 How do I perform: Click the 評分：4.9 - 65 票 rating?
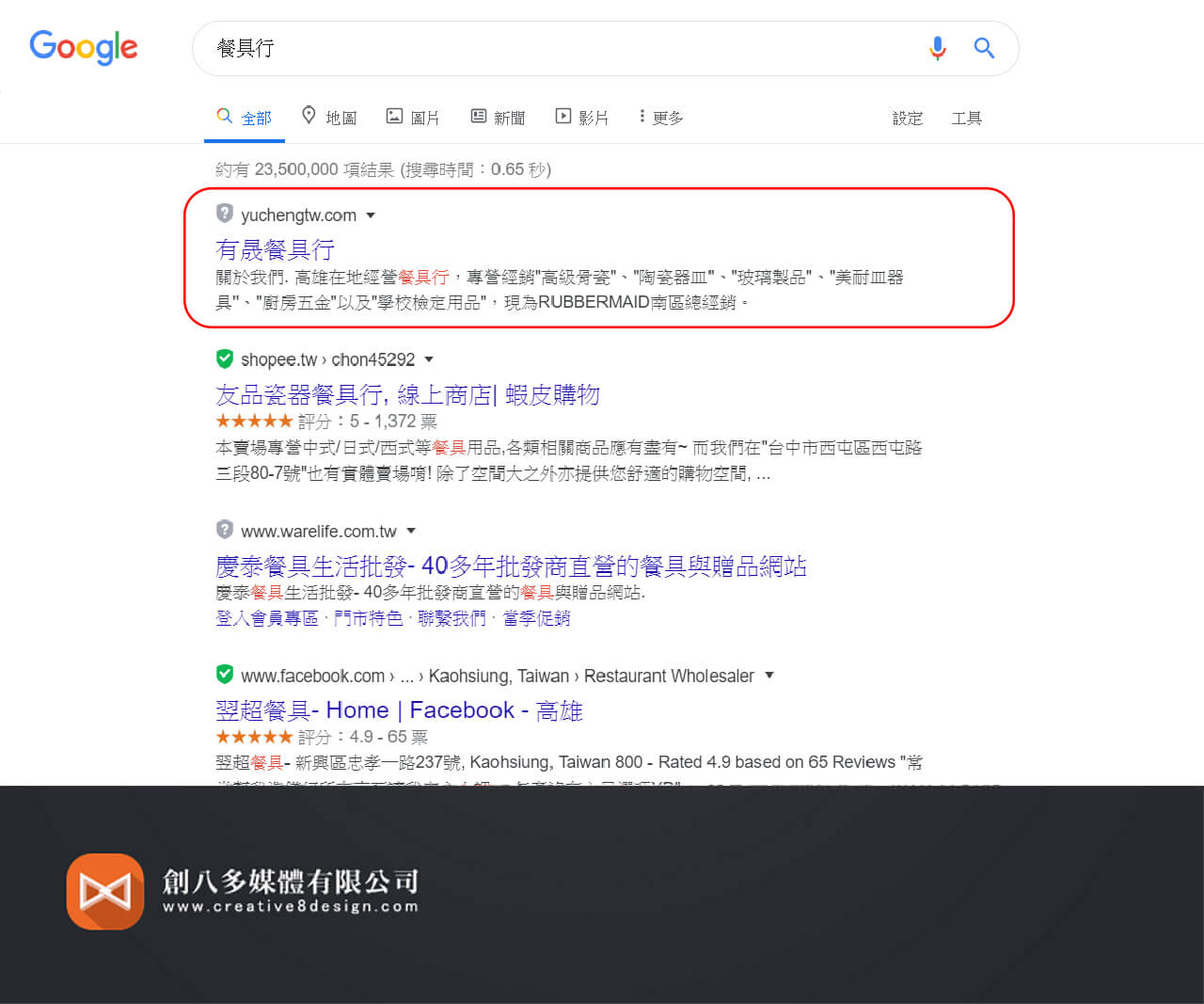click(x=363, y=737)
